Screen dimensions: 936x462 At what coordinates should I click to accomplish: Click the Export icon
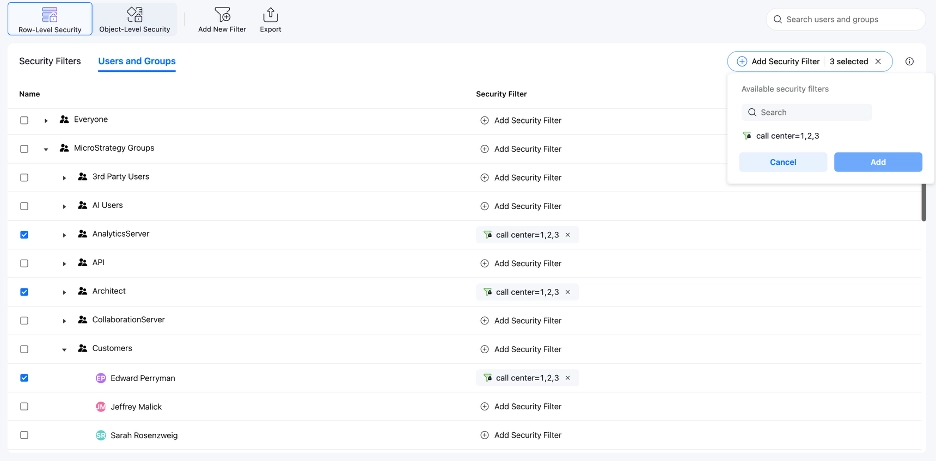(x=270, y=14)
